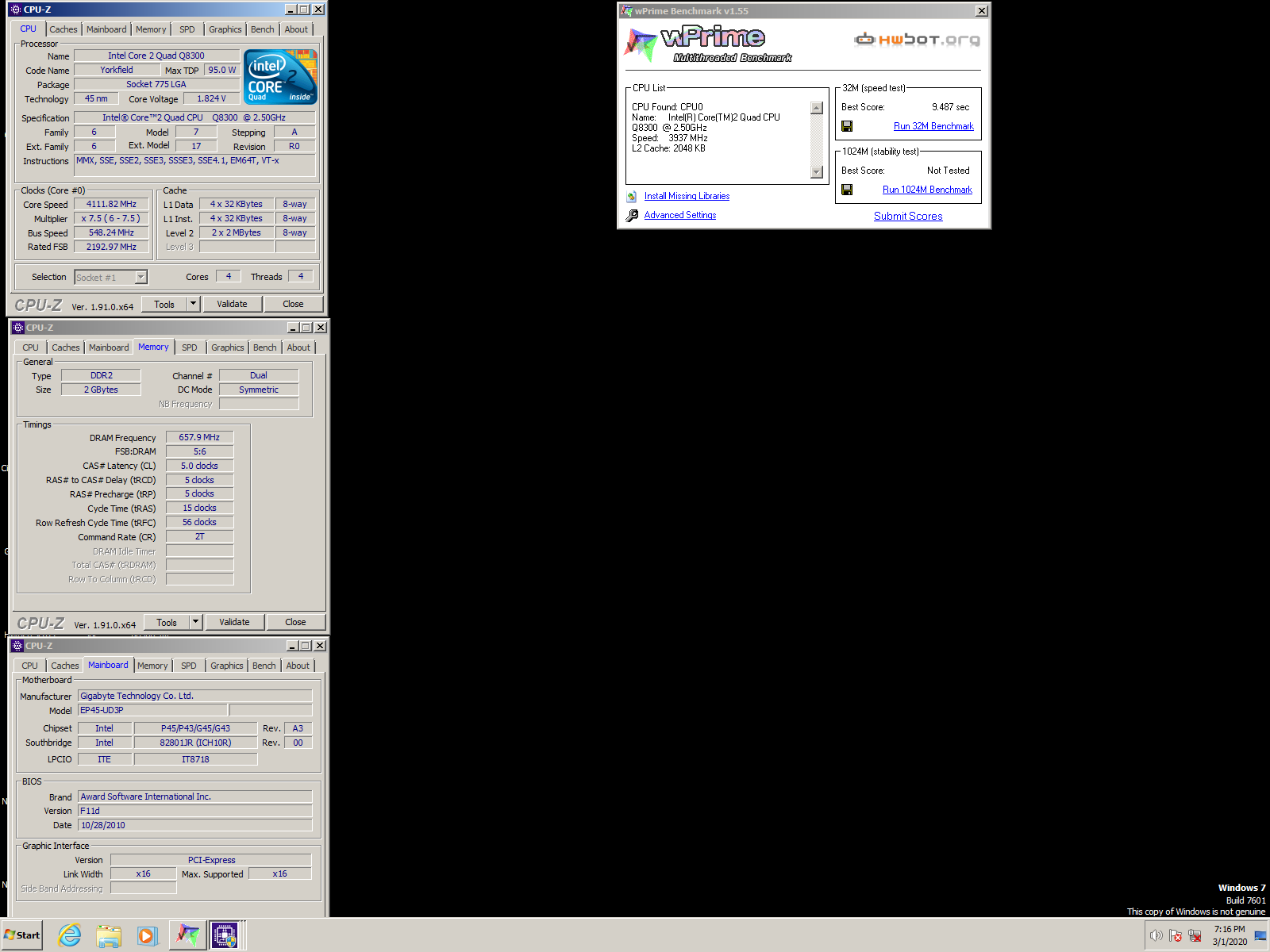Open the Tools dropdown arrow in the Memory window
The height and width of the screenshot is (952, 1270).
(195, 622)
